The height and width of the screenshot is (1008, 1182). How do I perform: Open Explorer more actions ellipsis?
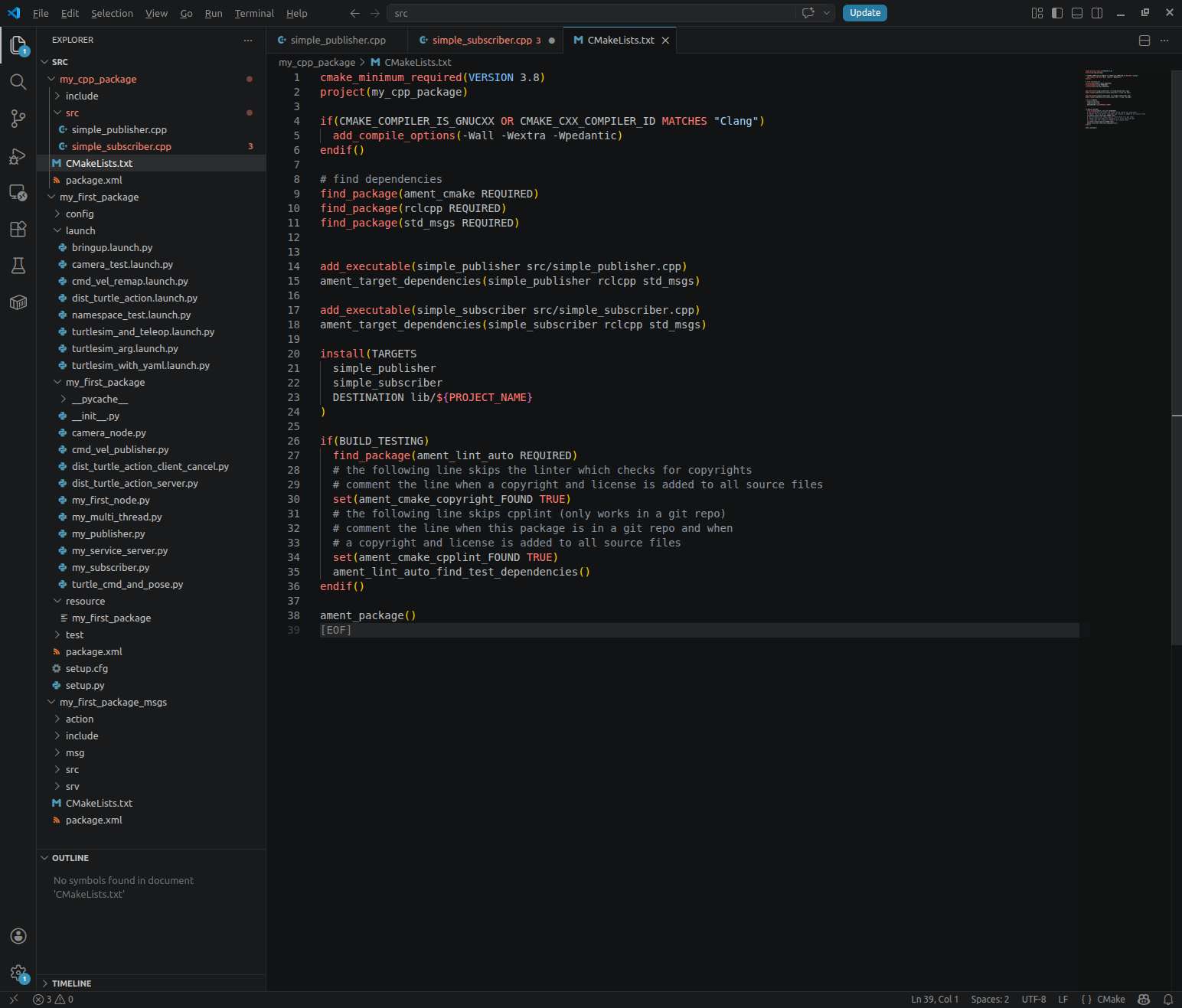(247, 40)
